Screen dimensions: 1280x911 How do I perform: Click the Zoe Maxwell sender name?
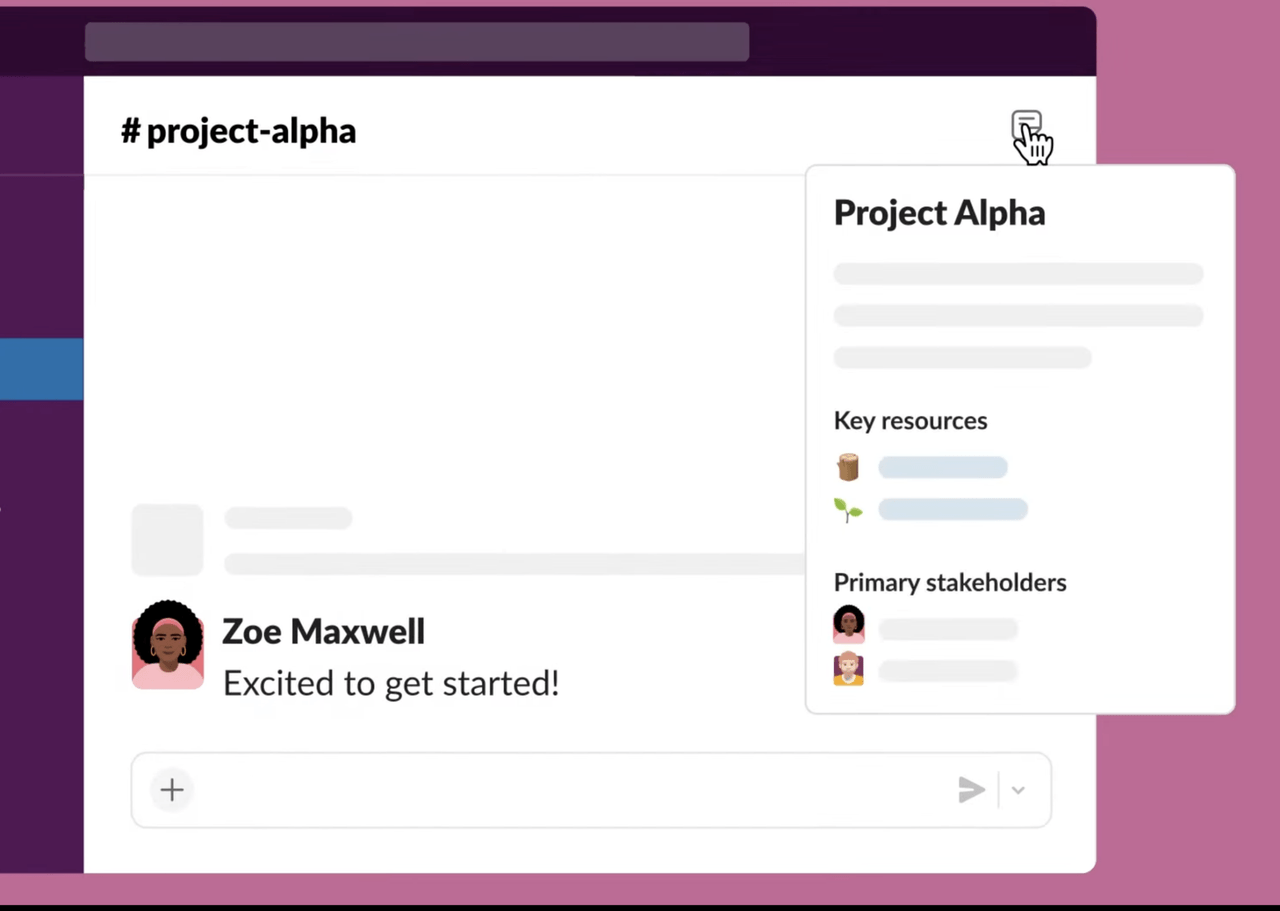pos(323,631)
